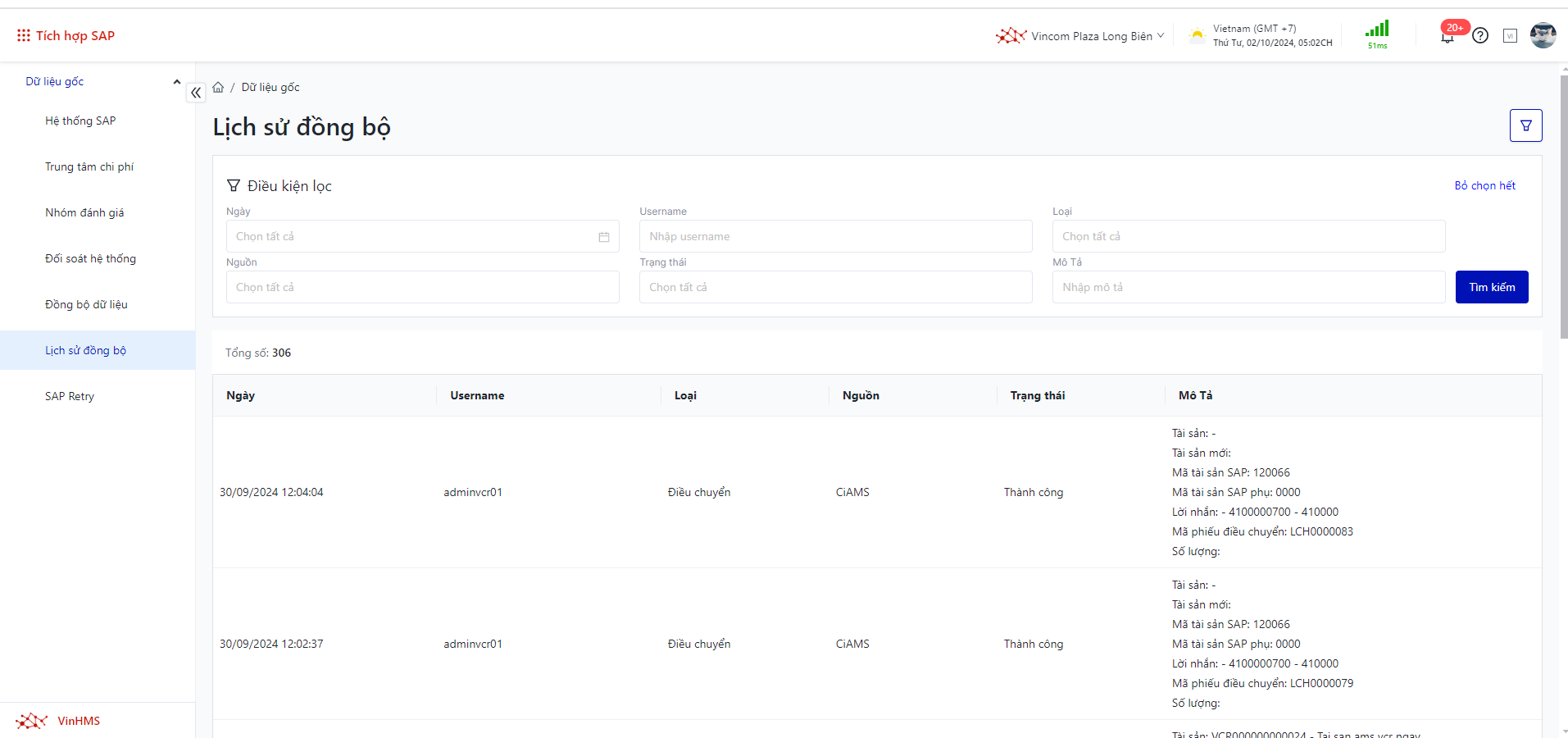Open the user avatar profile
Screen dimensions: 1568x738
click(1543, 35)
